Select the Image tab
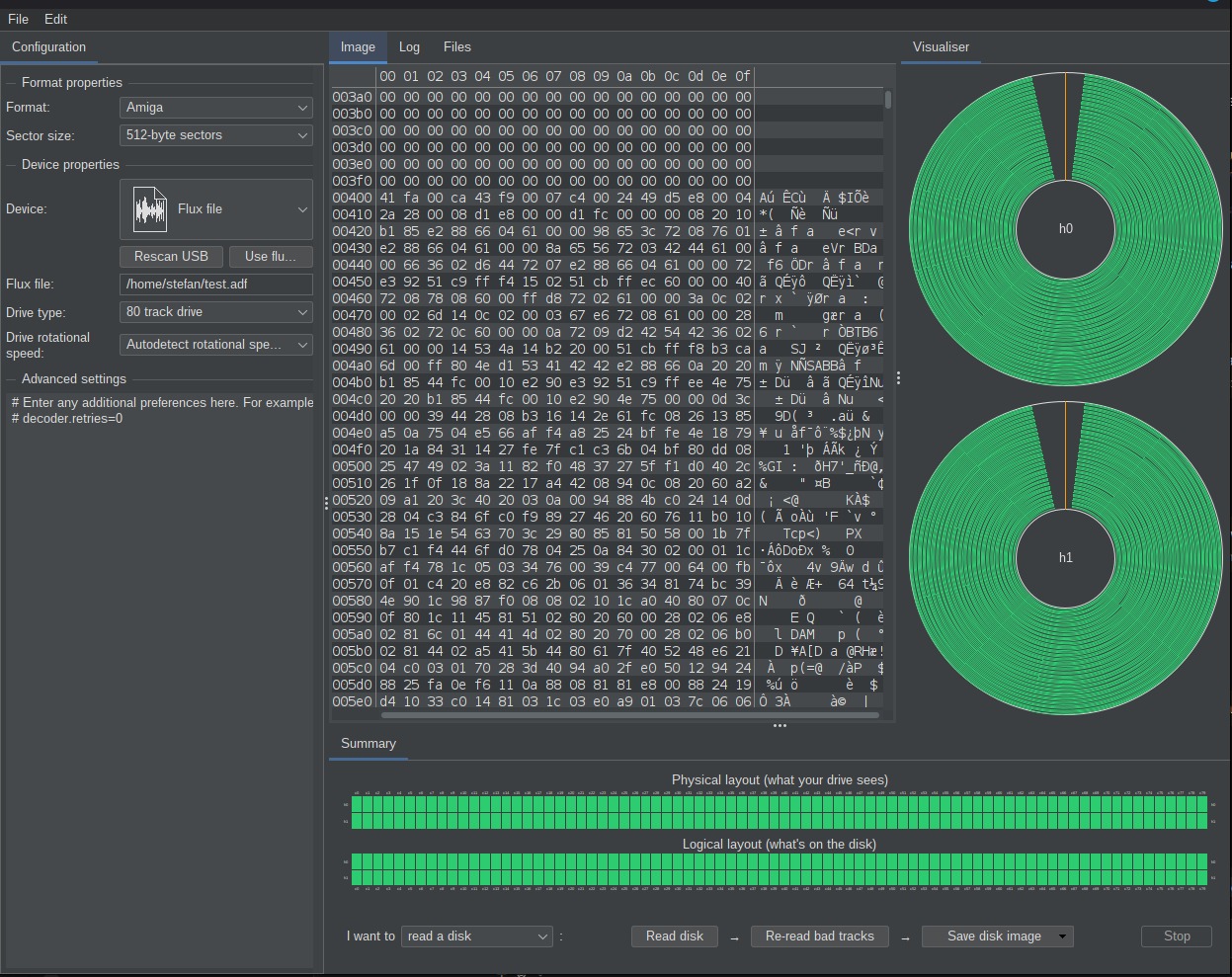The image size is (1232, 977). coord(358,46)
